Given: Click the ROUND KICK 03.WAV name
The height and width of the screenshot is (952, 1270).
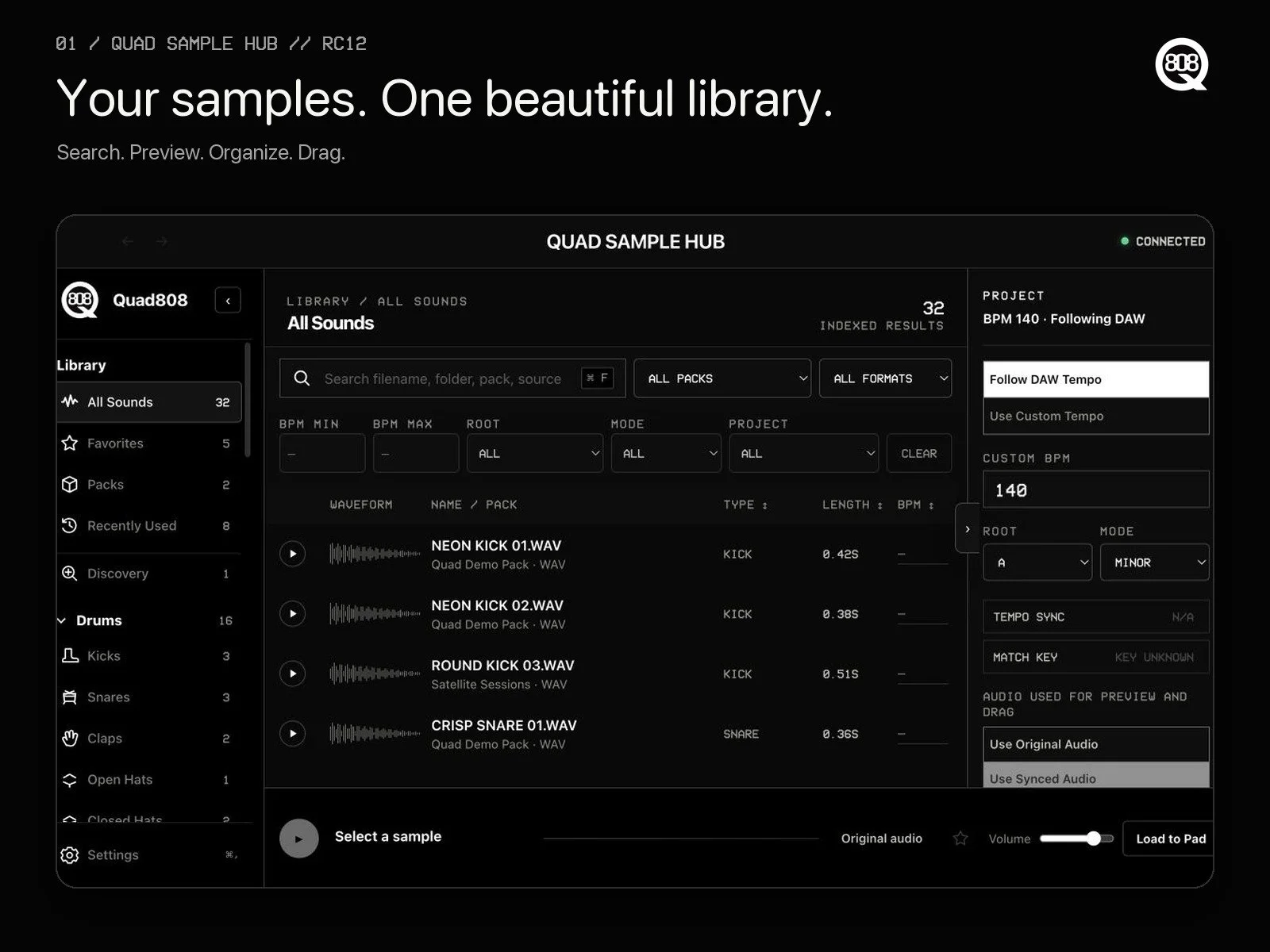Looking at the screenshot, I should (x=502, y=666).
